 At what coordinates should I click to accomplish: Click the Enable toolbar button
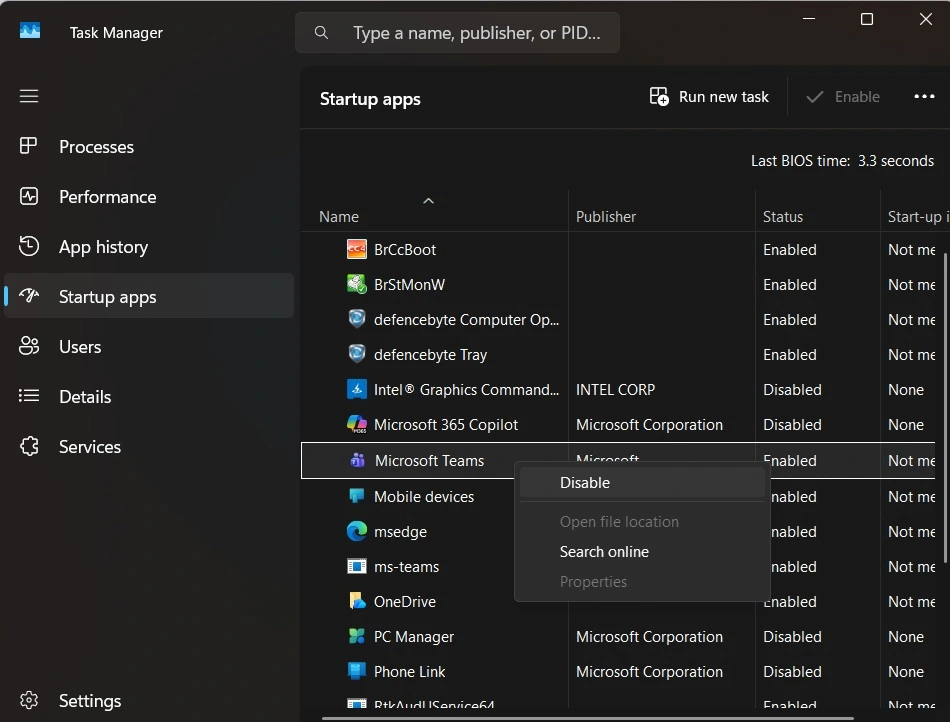click(843, 96)
